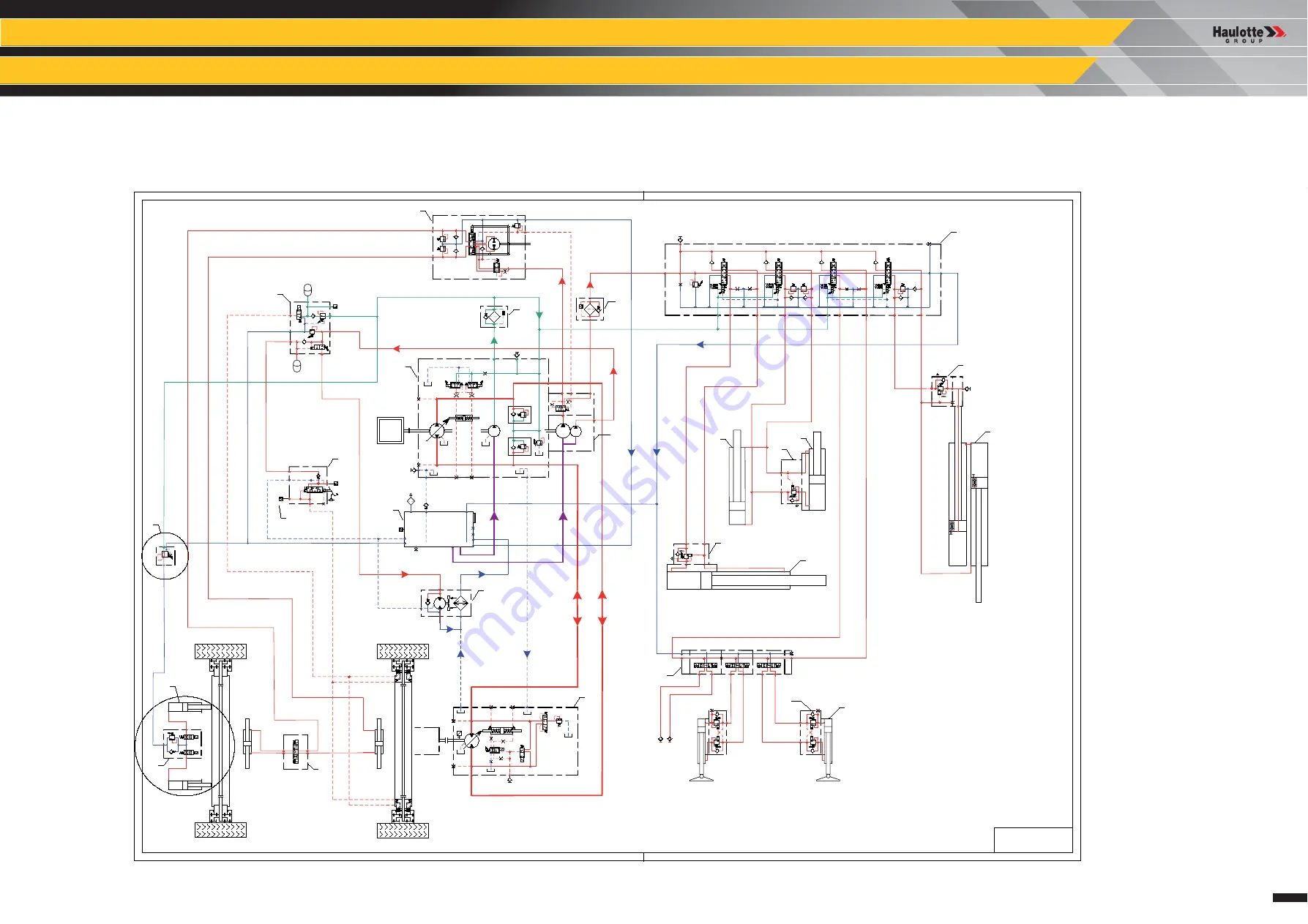This screenshot has height=924, width=1308.
Task: Click the right red double-headed arrow
Action: tap(602, 609)
